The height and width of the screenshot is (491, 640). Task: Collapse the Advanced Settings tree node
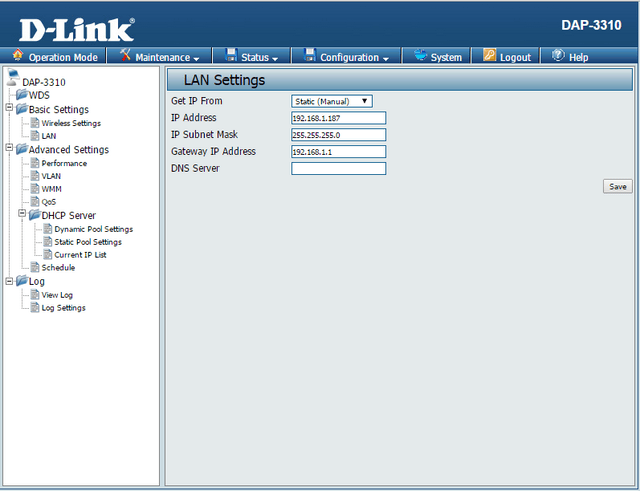pos(9,148)
